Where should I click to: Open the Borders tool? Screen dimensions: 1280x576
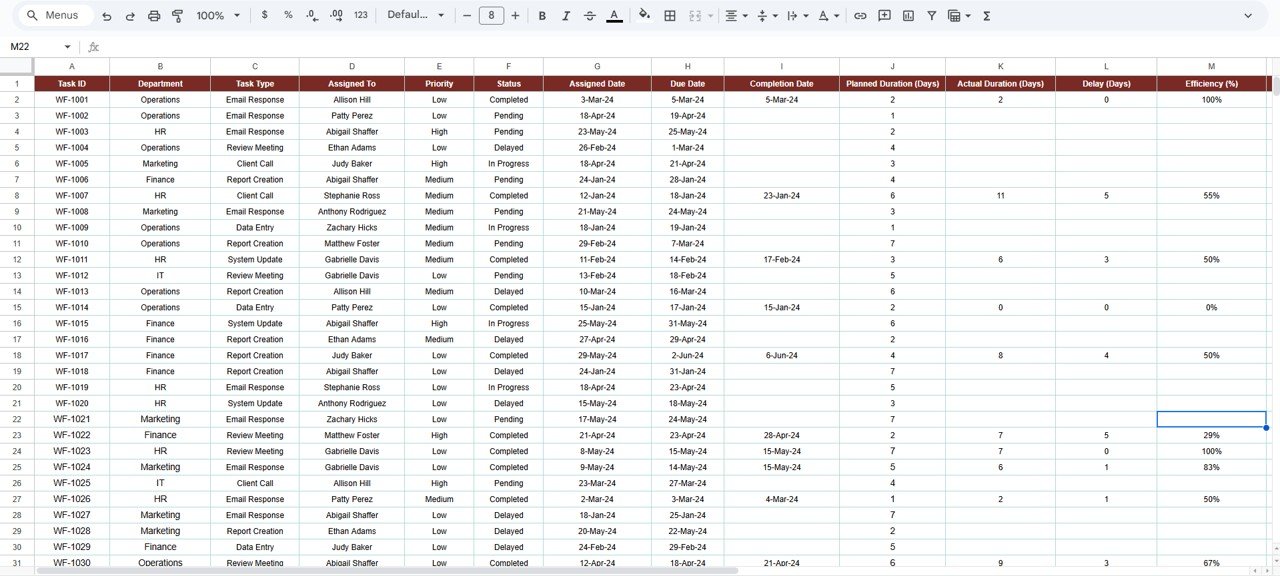tap(670, 16)
